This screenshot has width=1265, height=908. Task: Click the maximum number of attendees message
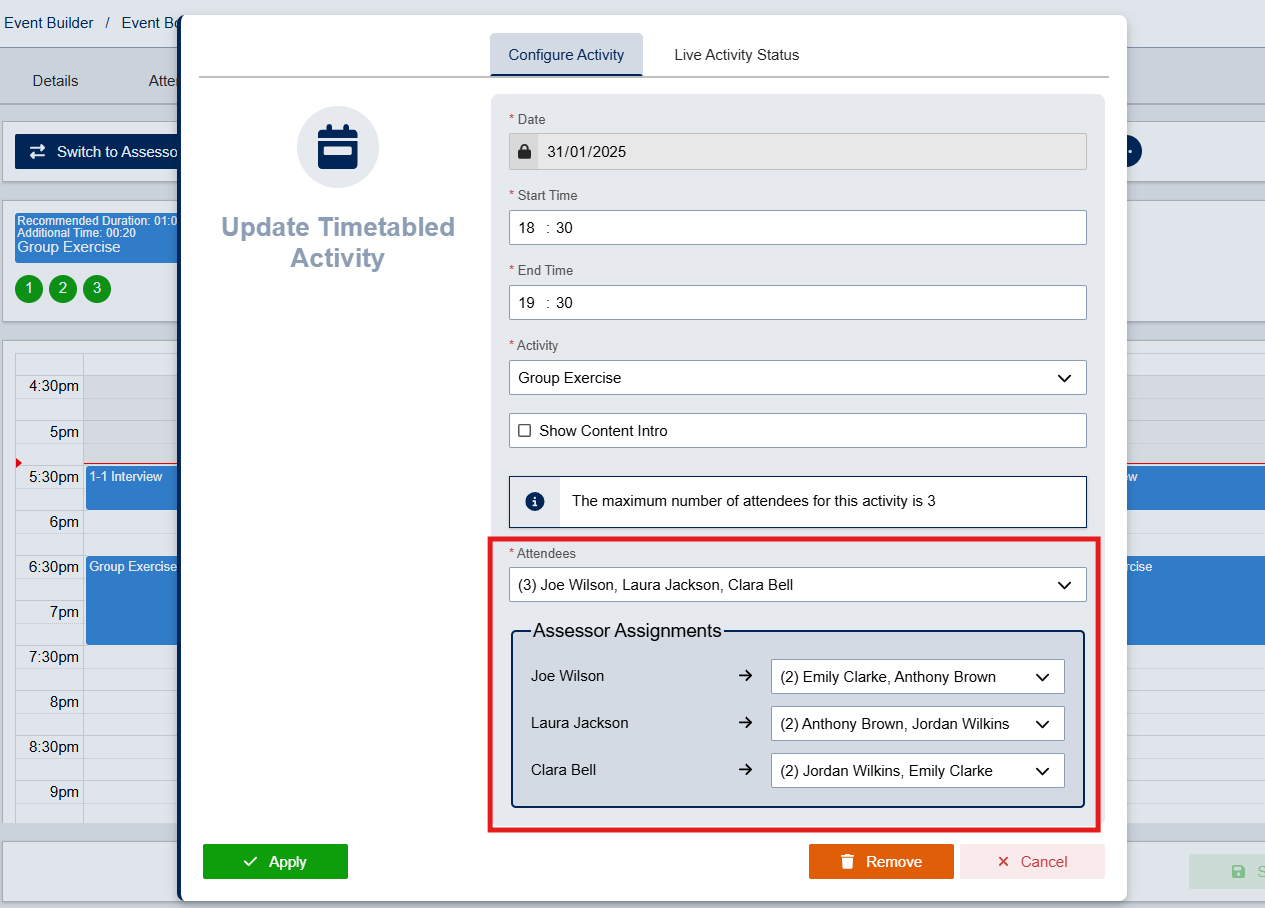click(x=754, y=501)
